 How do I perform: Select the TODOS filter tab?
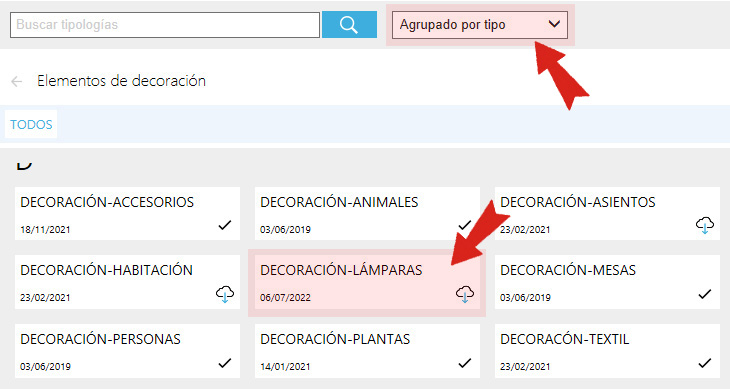point(31,124)
